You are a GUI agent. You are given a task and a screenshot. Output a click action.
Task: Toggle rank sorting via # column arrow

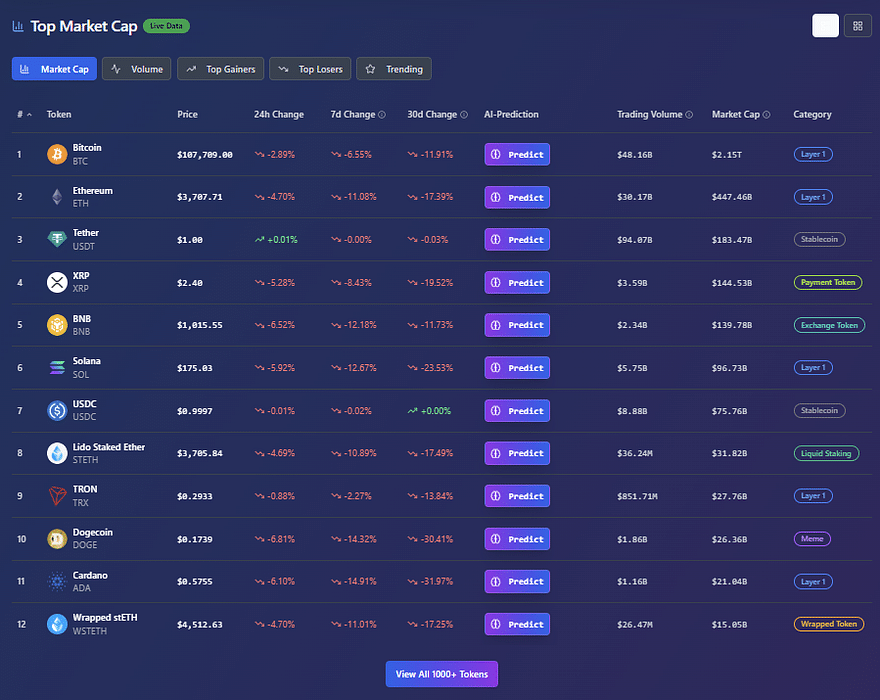(29, 115)
